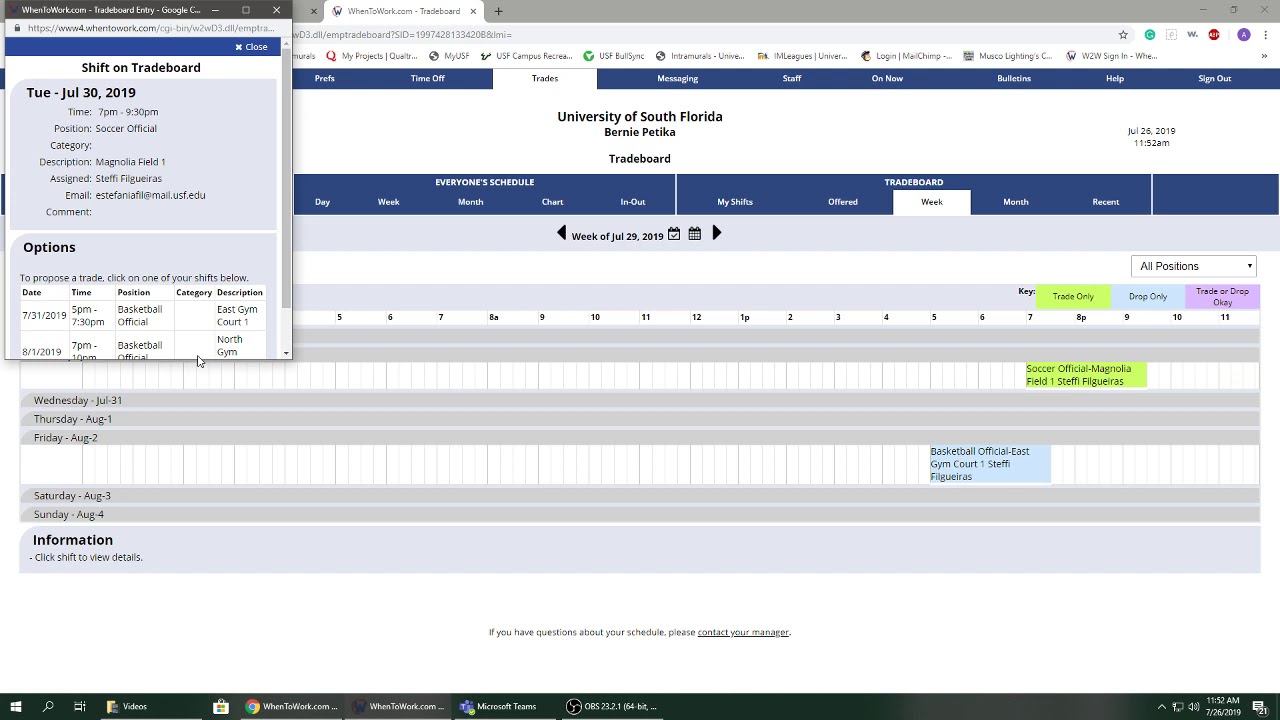Open the Grammarly extension icon
Screen dimensions: 1280x720
(x=1149, y=34)
